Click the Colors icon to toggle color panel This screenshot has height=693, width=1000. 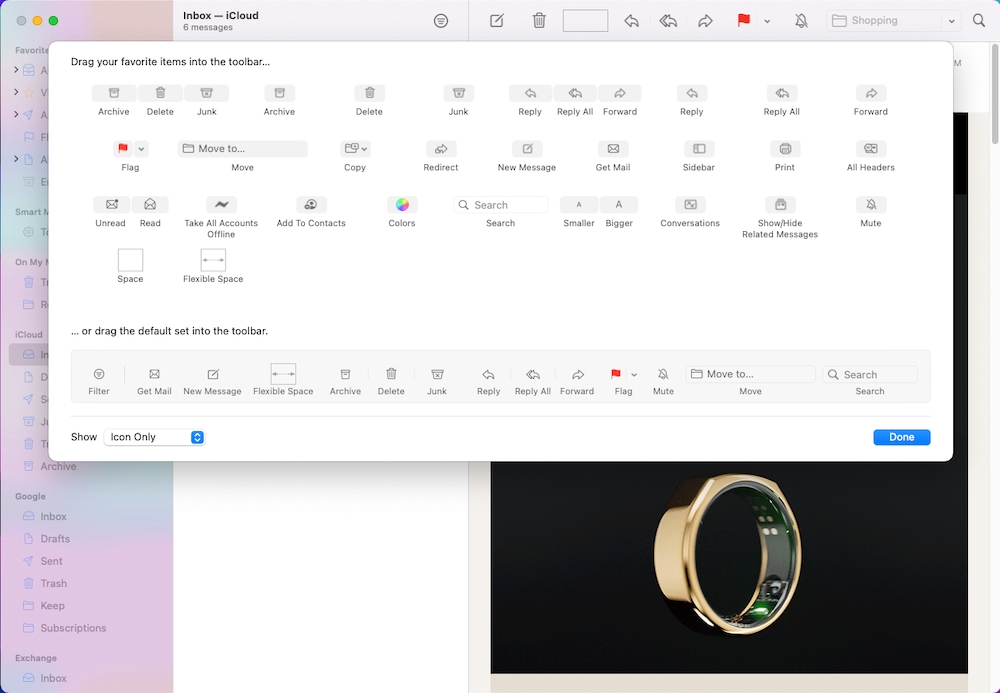[x=401, y=204]
